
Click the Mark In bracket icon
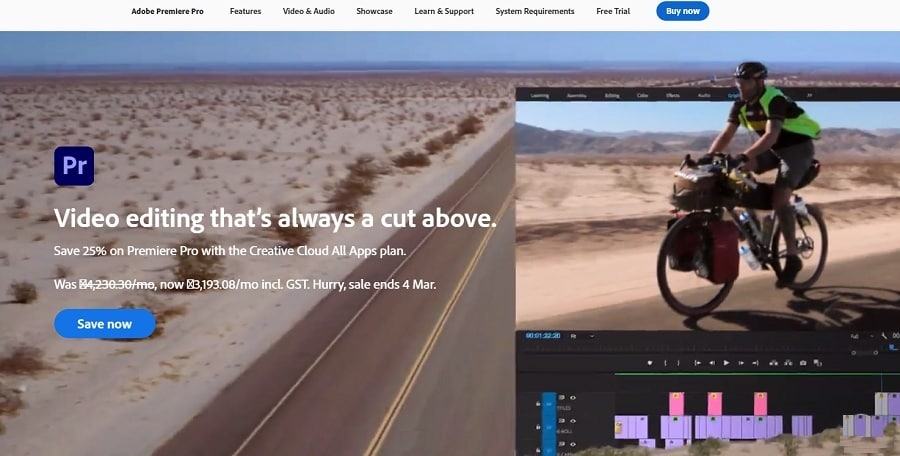pos(665,363)
